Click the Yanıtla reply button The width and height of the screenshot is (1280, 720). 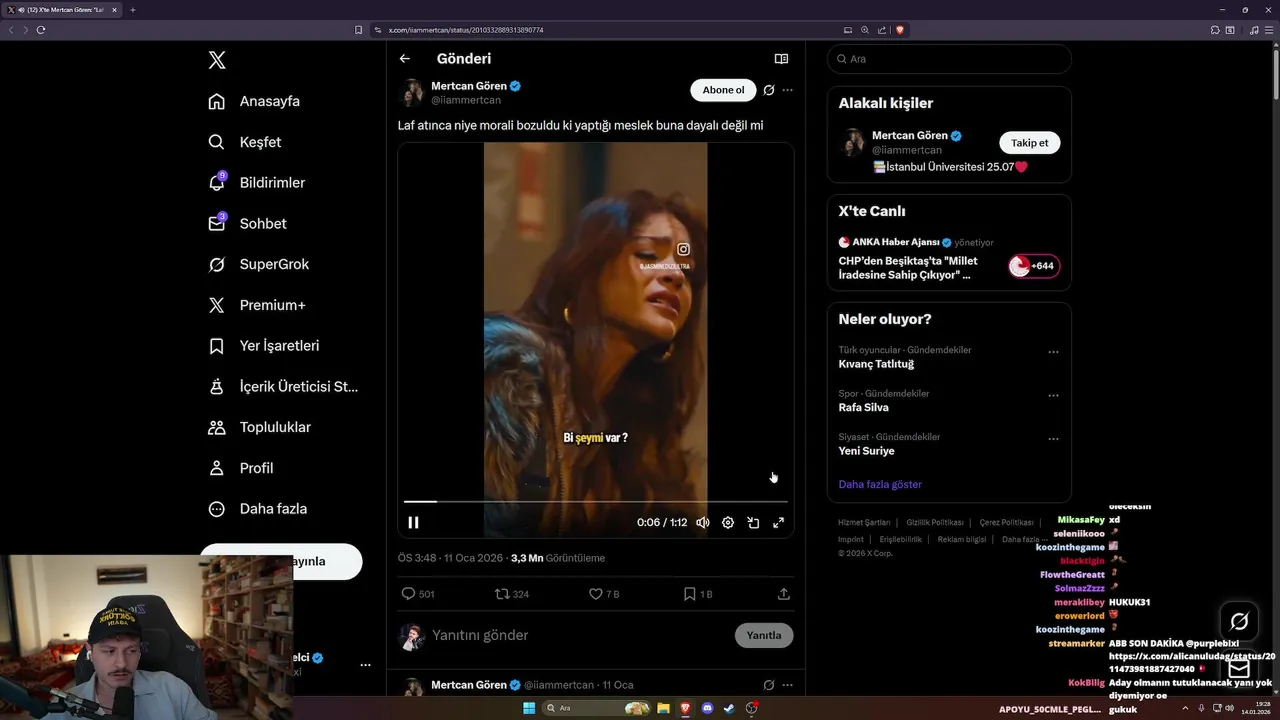[764, 635]
